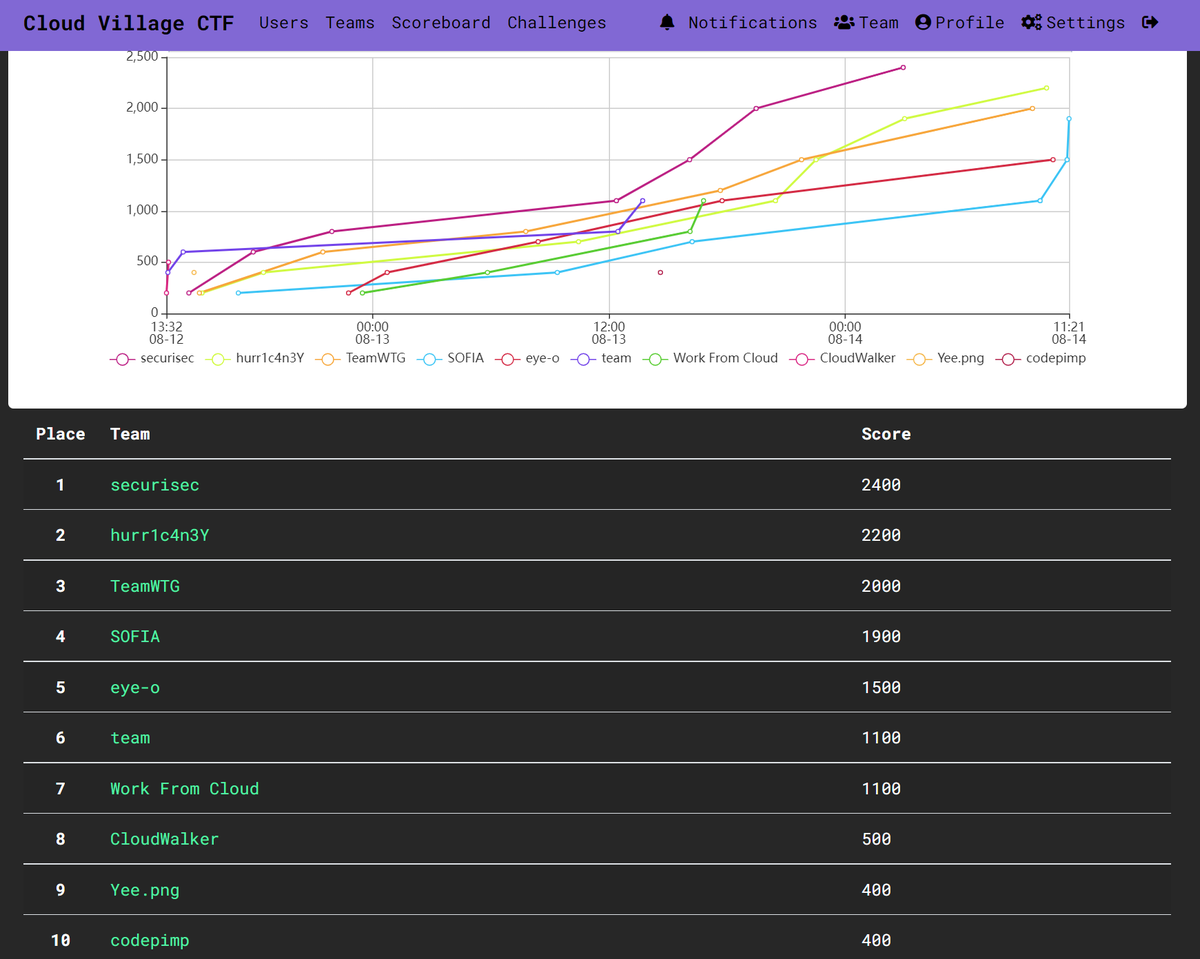Open Work From Cloud team link
1200x959 pixels.
coord(185,788)
